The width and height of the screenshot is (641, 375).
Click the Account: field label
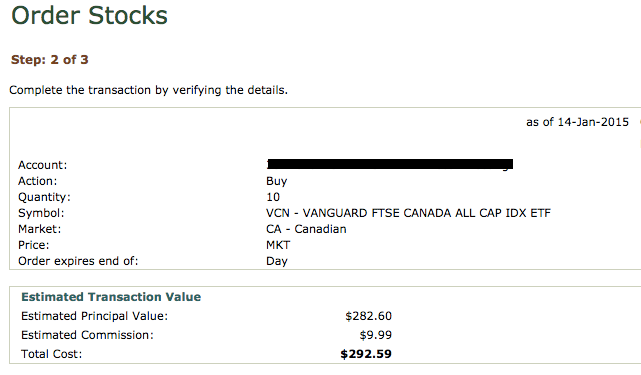(43, 165)
